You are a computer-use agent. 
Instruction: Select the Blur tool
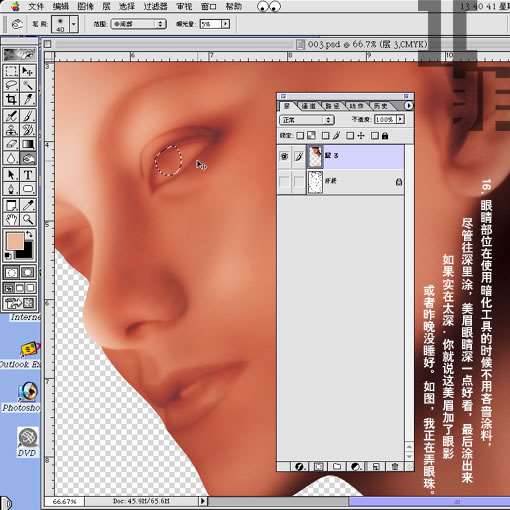point(11,158)
